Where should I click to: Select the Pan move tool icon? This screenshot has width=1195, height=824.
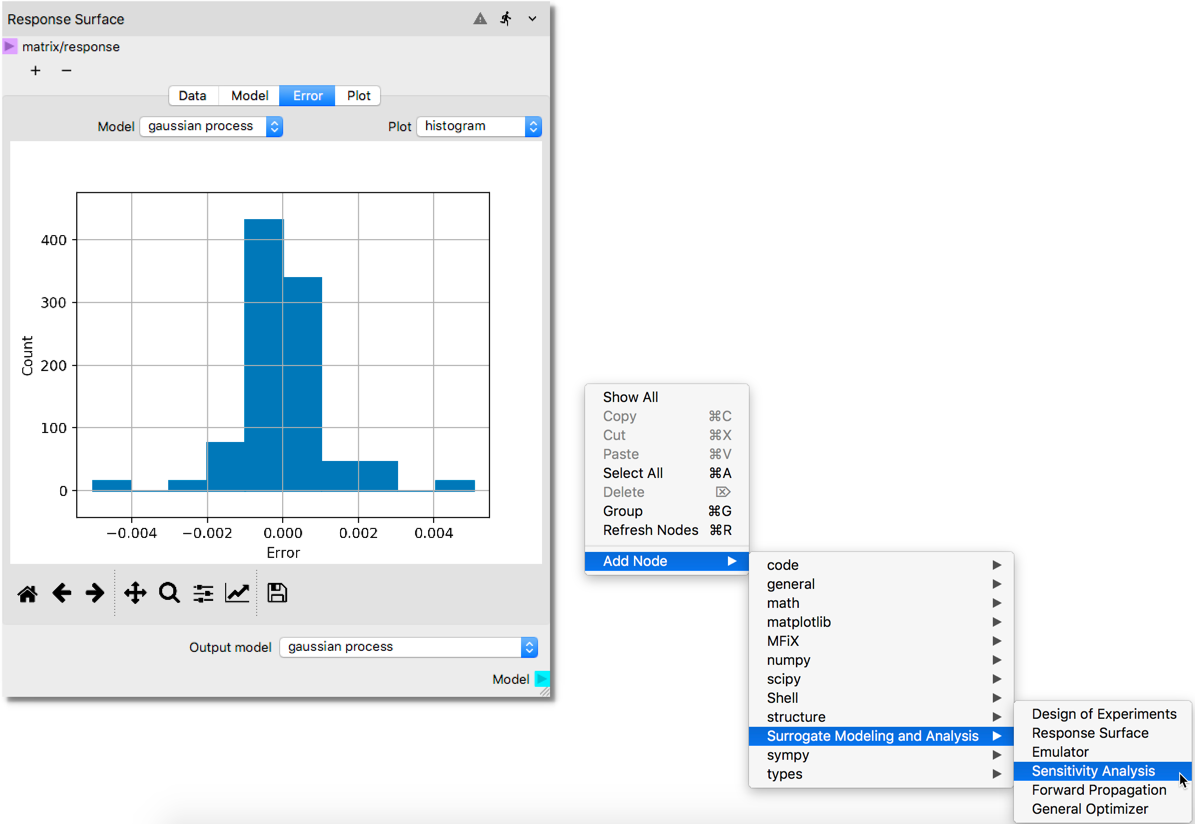135,594
